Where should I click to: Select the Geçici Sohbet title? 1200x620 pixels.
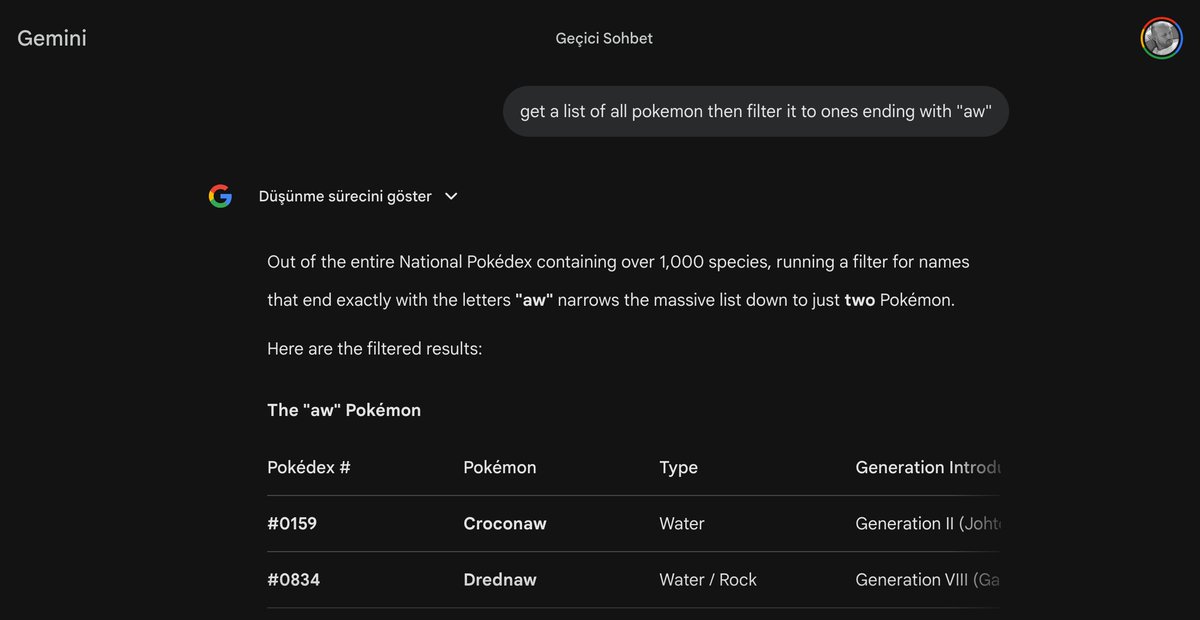604,39
